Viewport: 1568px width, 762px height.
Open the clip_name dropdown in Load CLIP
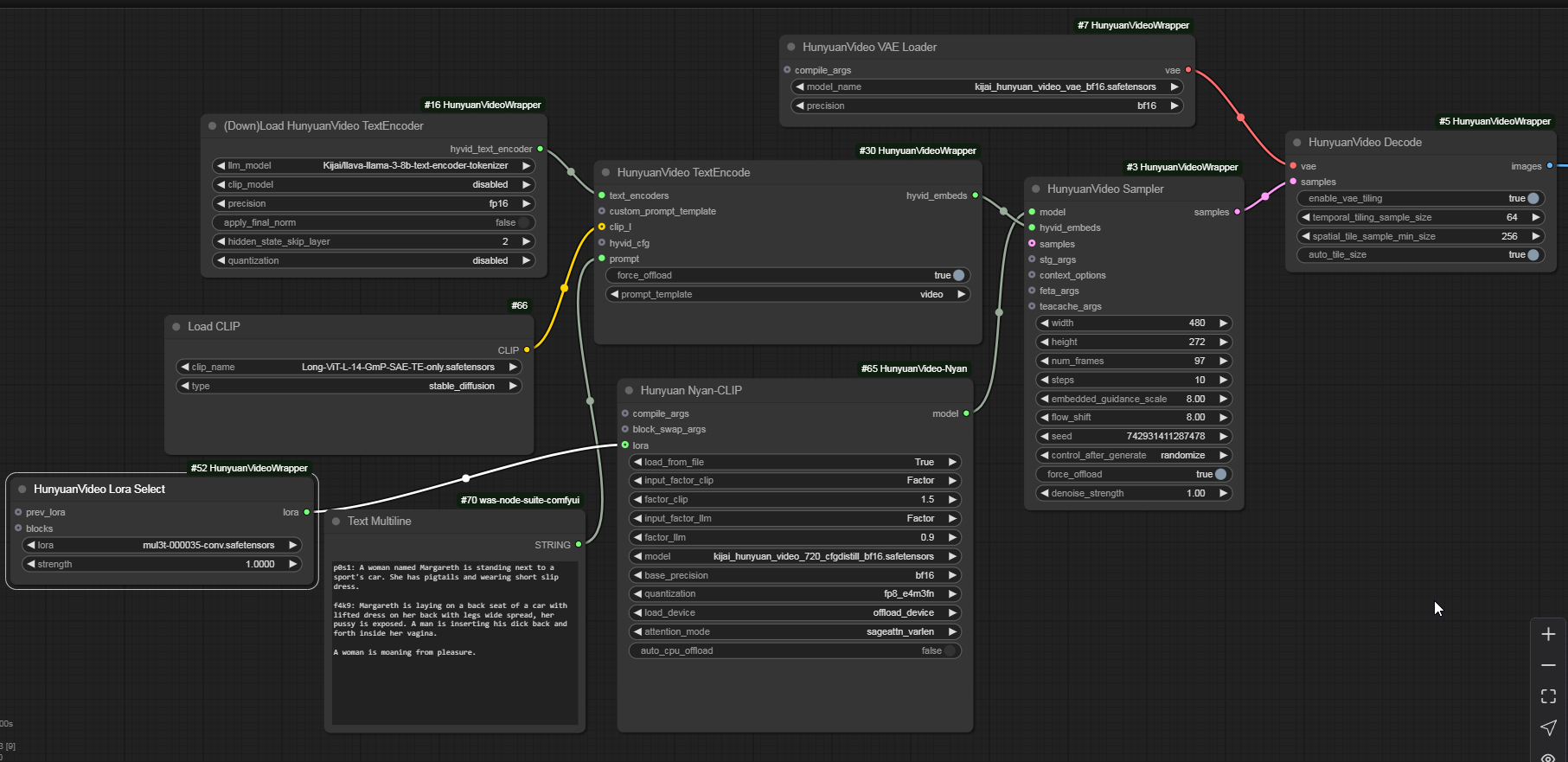click(x=349, y=368)
